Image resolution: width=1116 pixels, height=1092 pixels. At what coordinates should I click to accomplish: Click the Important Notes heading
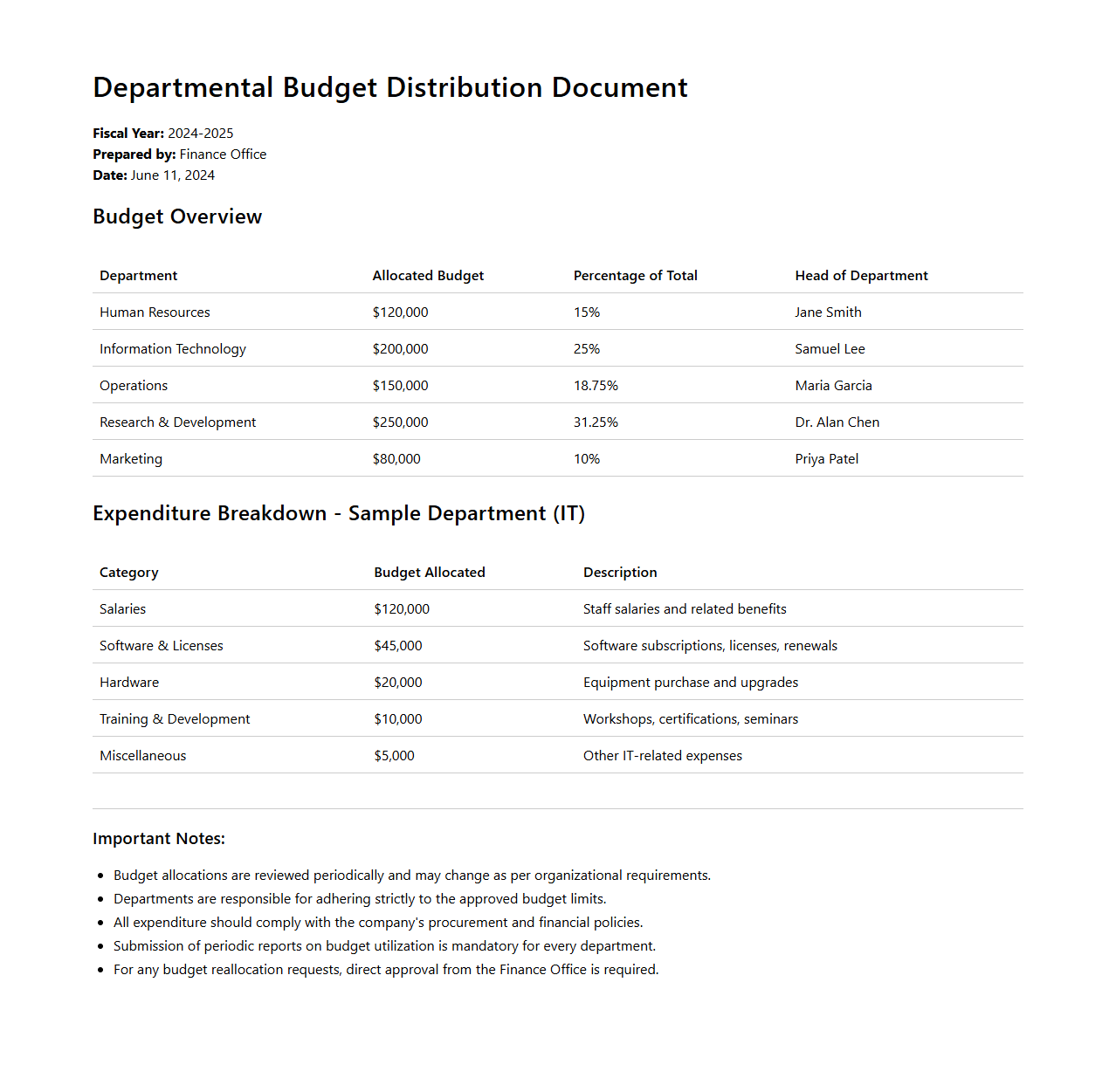coord(159,839)
